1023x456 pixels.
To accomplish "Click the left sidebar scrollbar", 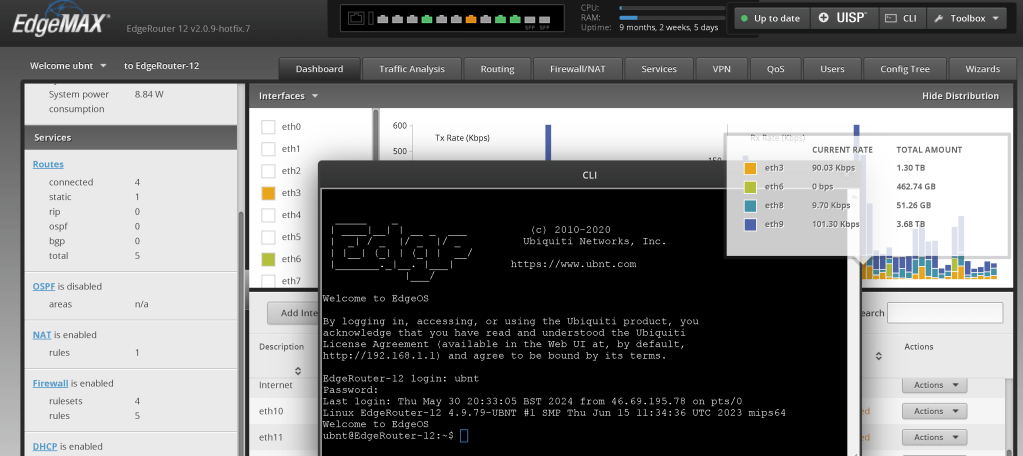I will click(x=241, y=333).
